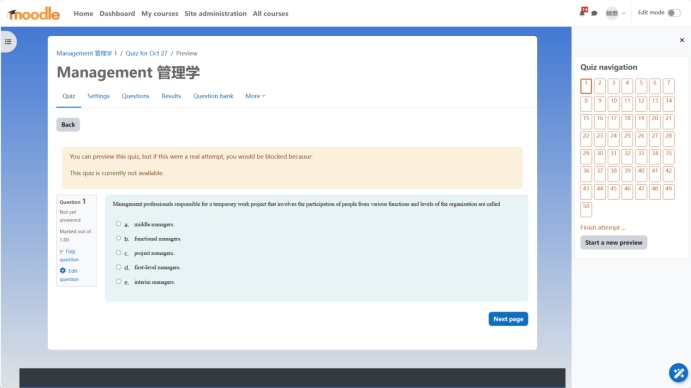Image resolution: width=691 pixels, height=388 pixels.
Task: Jump to question 32 in navigation
Action: pyautogui.click(x=627, y=157)
